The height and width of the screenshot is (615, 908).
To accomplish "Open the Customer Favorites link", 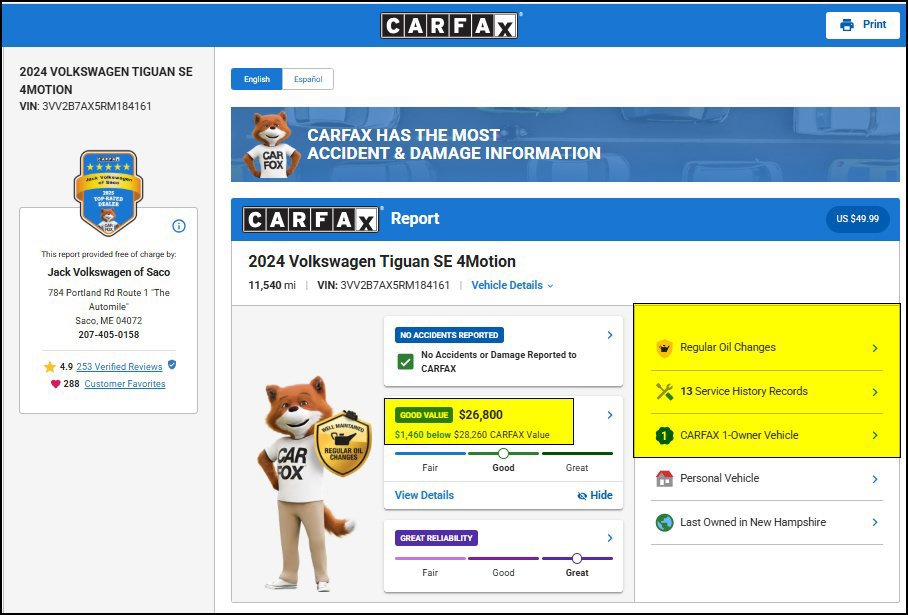I will [x=125, y=383].
